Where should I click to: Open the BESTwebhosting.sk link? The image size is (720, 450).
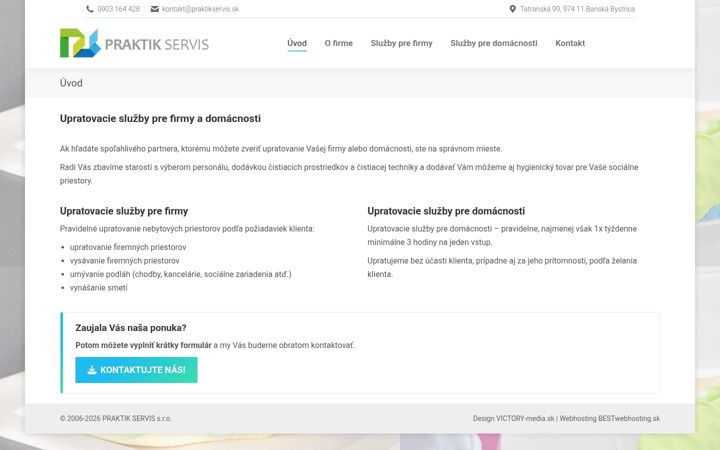click(629, 419)
